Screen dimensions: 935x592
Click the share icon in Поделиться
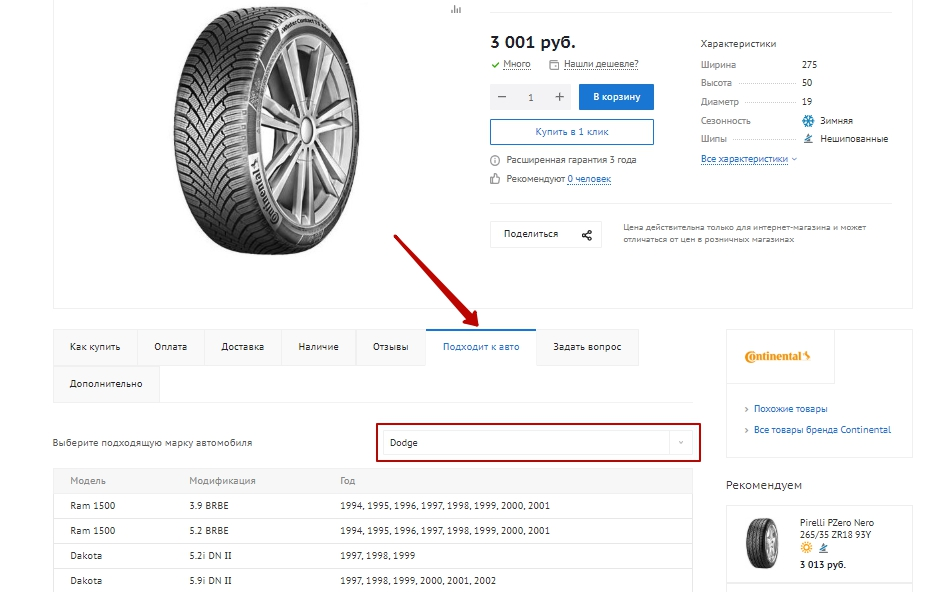[x=587, y=235]
